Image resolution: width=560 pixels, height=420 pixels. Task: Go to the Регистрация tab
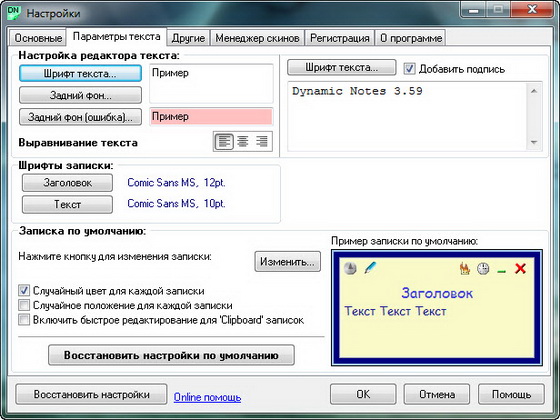coord(339,38)
